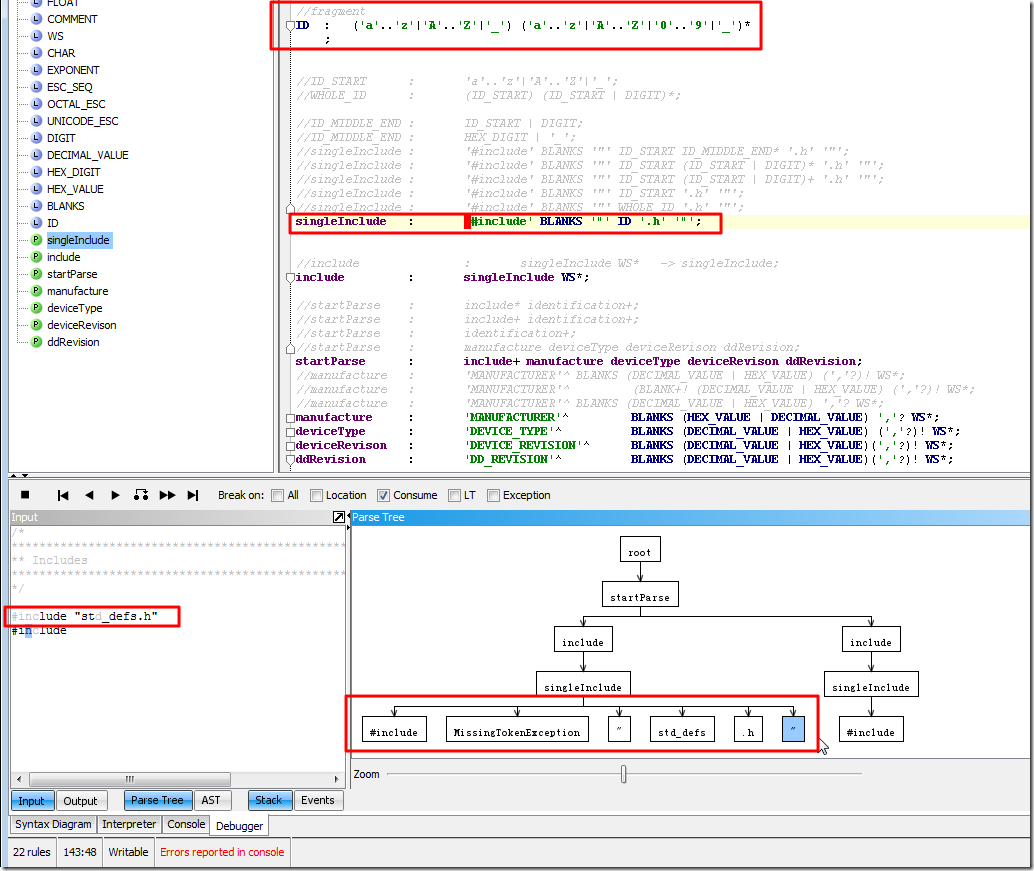Fast forward the debugger
1034x871 pixels.
click(x=167, y=495)
